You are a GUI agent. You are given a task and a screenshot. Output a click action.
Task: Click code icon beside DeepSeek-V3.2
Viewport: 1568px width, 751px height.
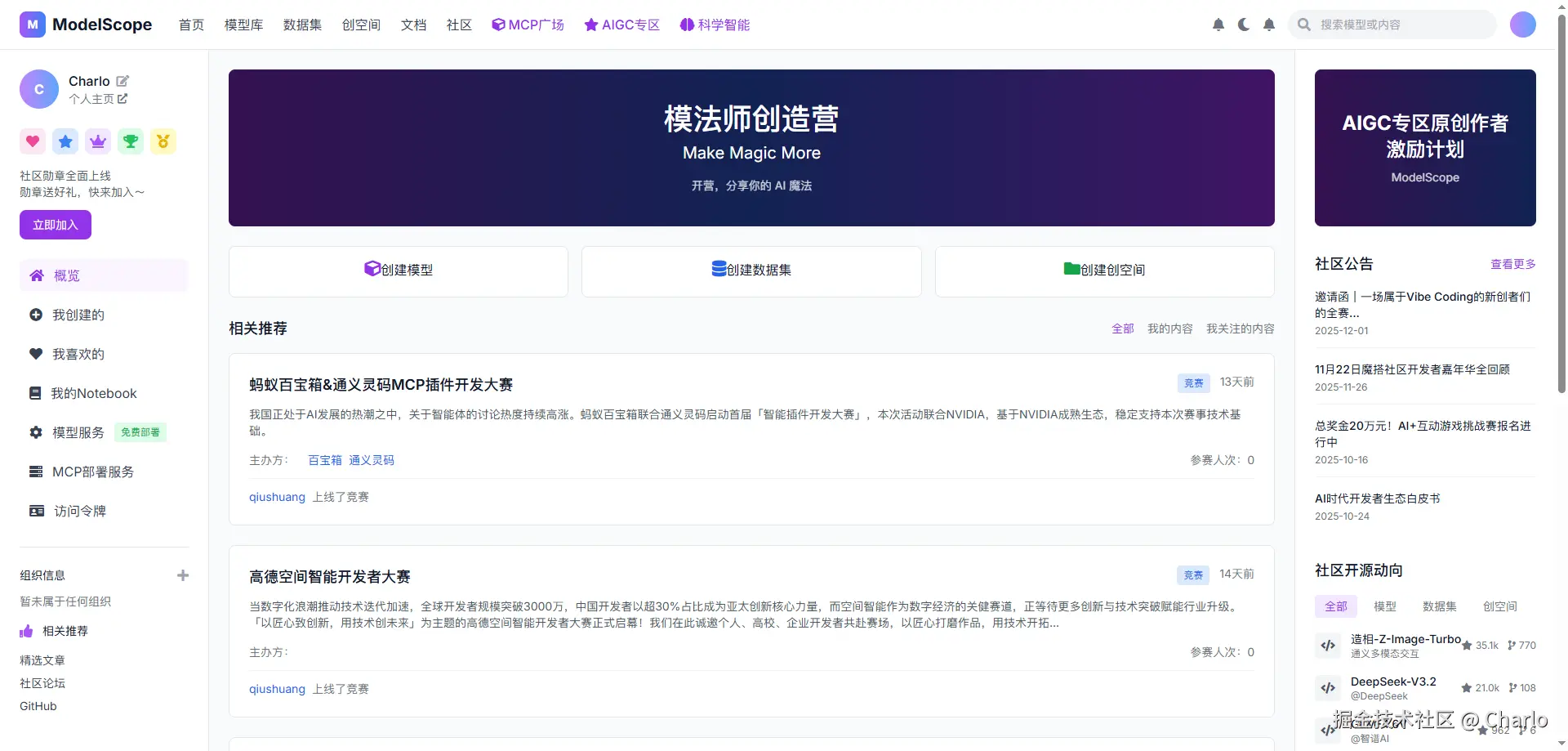click(x=1329, y=688)
